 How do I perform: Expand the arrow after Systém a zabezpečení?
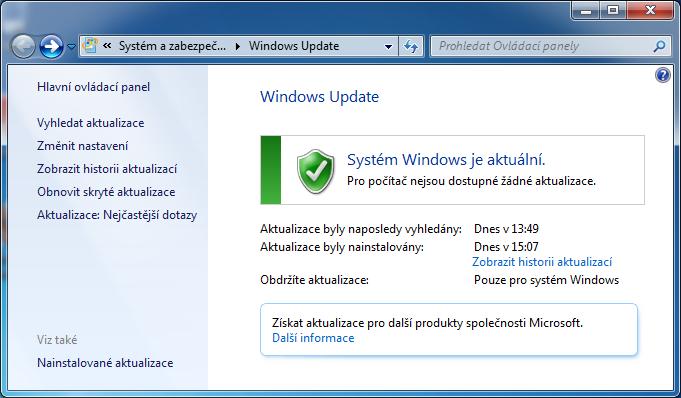(x=238, y=46)
